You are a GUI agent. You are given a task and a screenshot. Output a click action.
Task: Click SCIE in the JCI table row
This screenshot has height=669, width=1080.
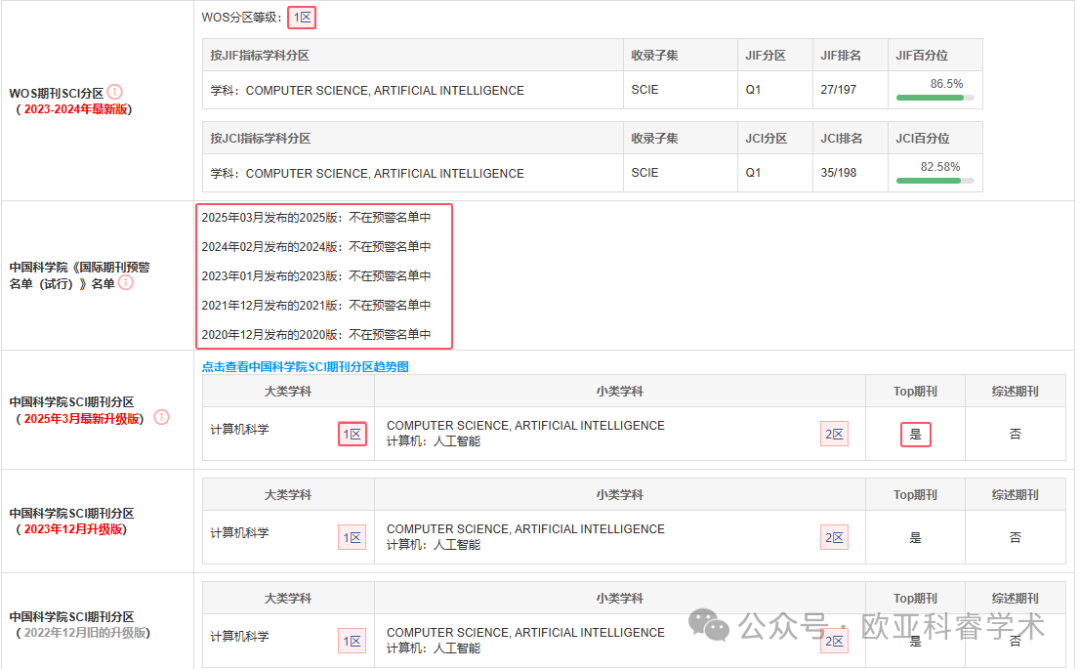(x=645, y=172)
